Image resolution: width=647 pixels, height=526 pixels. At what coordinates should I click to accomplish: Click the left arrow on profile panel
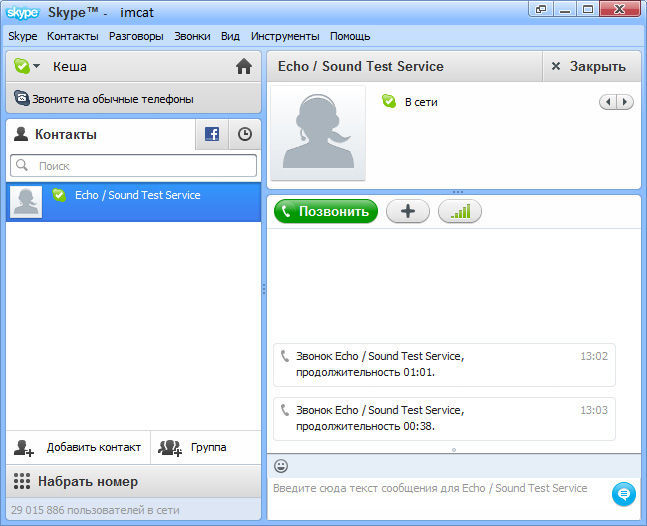pyautogui.click(x=608, y=102)
